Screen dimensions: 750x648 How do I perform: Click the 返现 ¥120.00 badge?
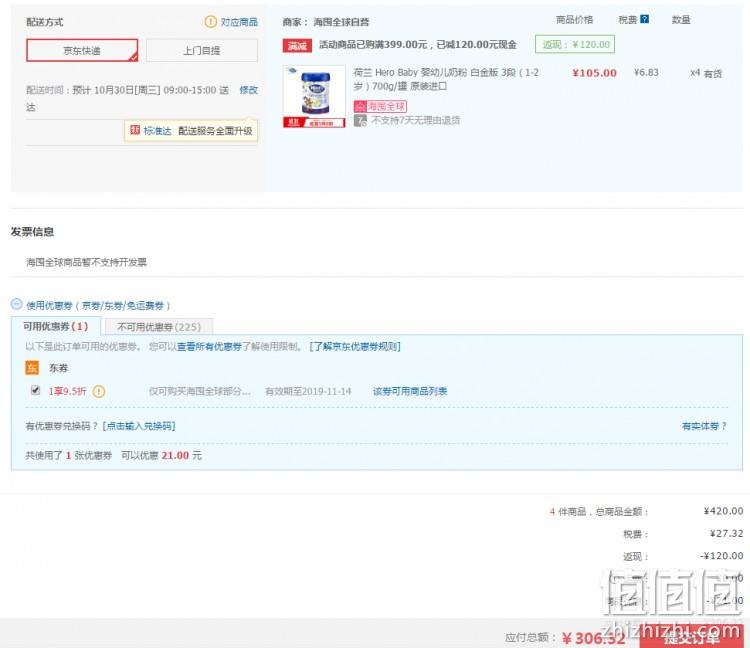tap(575, 44)
